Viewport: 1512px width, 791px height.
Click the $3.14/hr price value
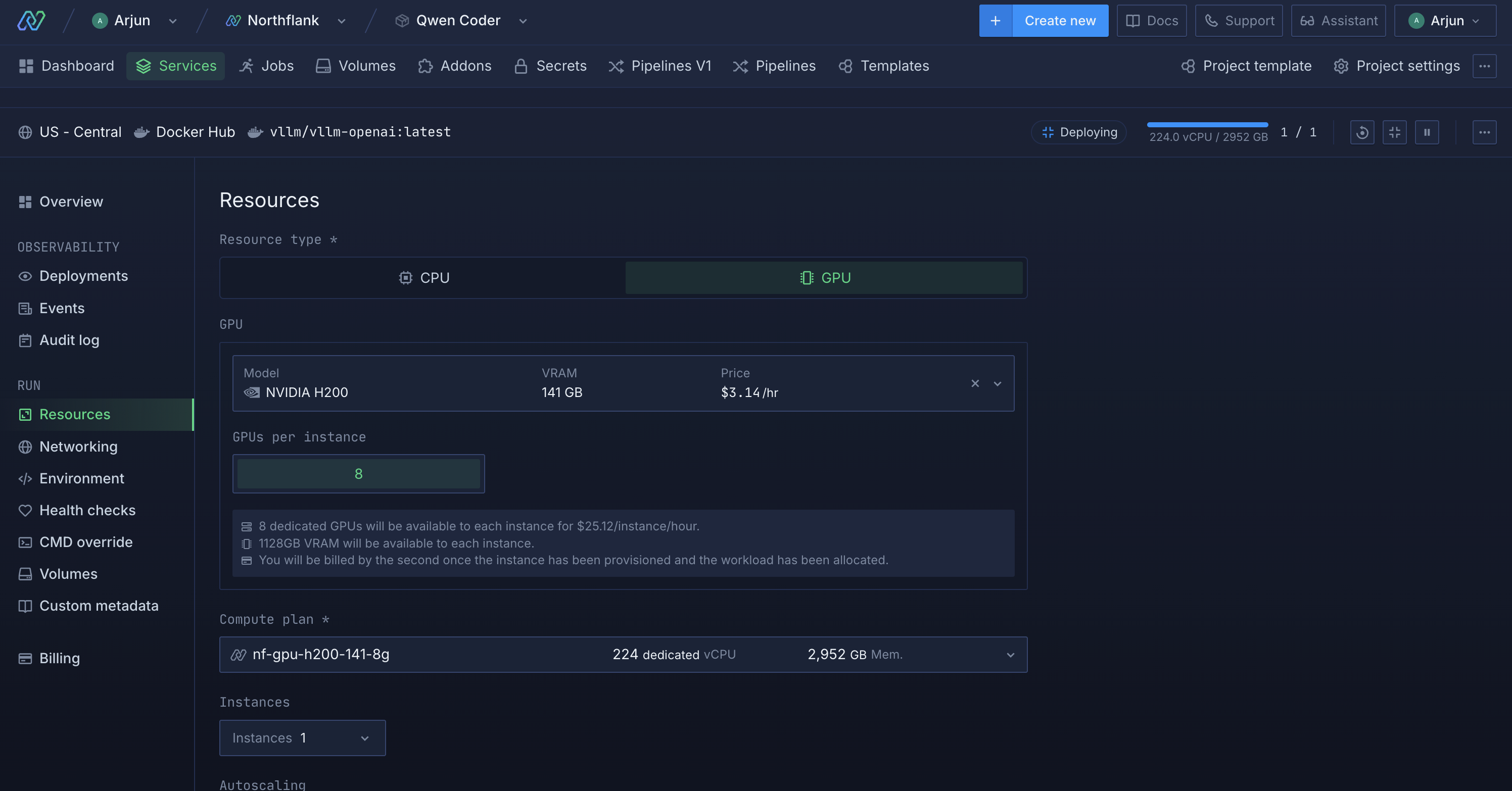click(x=749, y=392)
